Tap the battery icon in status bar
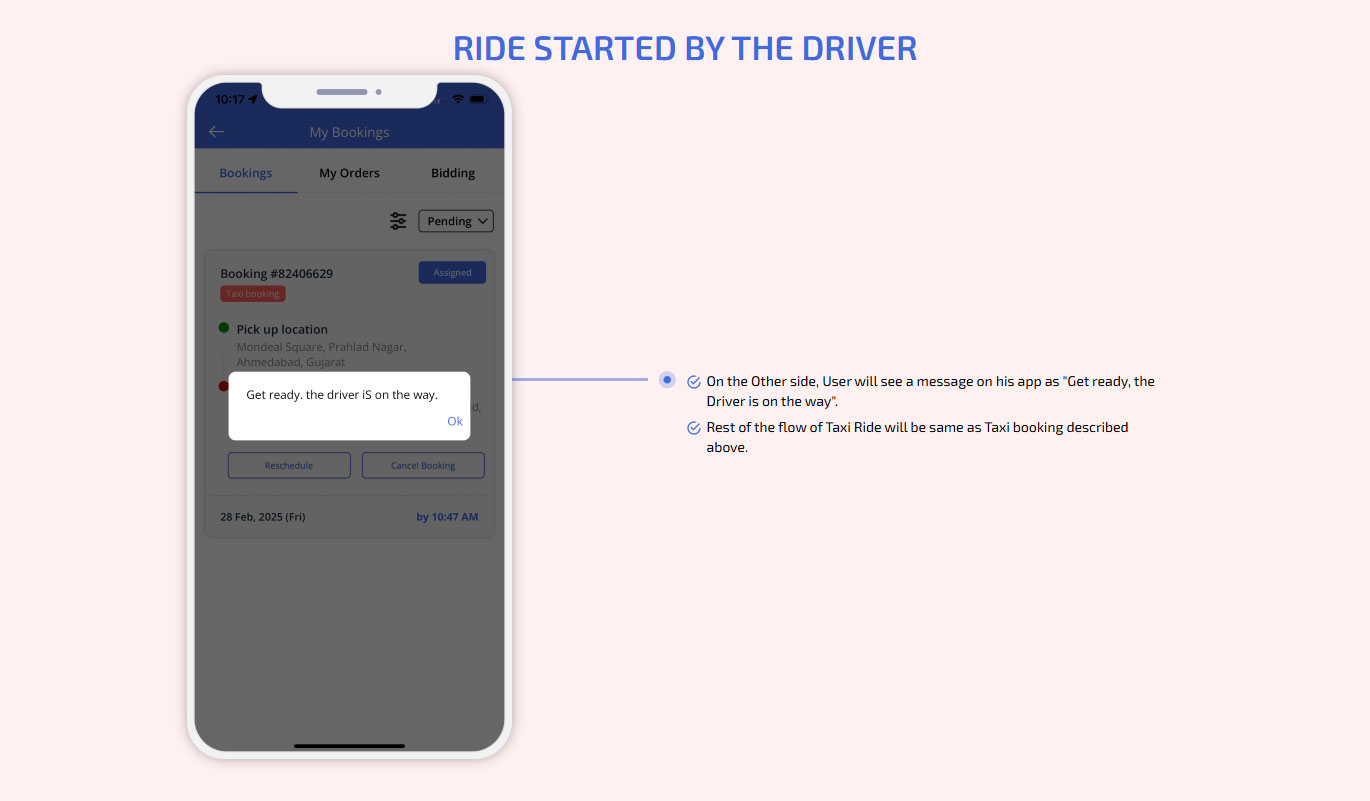Viewport: 1370px width, 801px height. [481, 99]
